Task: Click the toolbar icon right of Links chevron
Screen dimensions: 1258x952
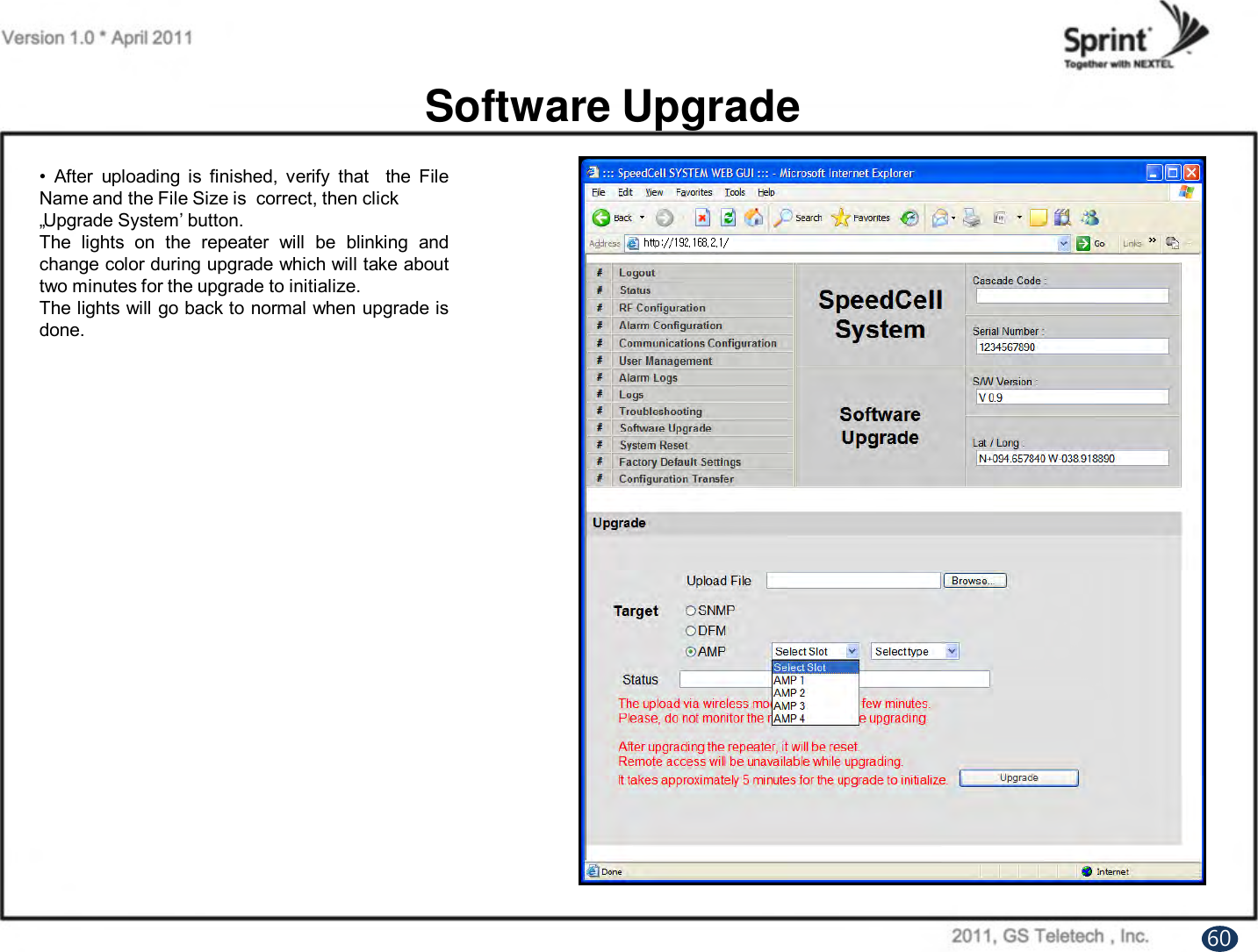Action: point(1172,243)
